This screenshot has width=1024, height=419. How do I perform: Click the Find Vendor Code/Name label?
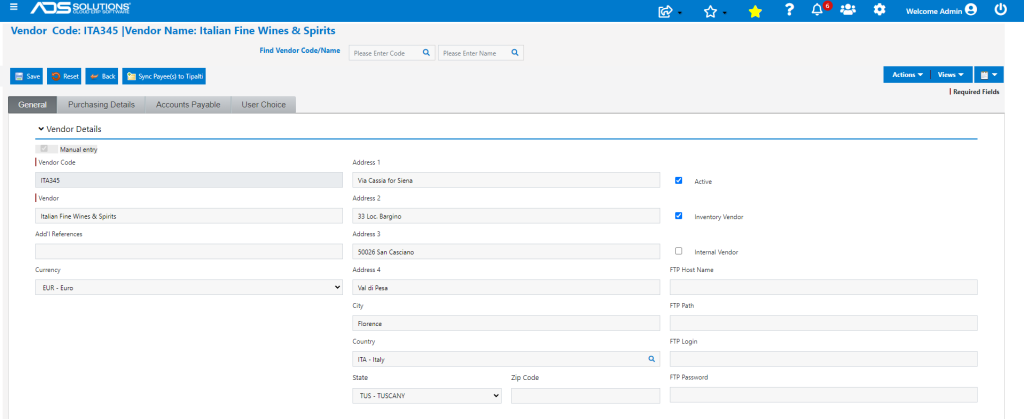click(x=300, y=50)
